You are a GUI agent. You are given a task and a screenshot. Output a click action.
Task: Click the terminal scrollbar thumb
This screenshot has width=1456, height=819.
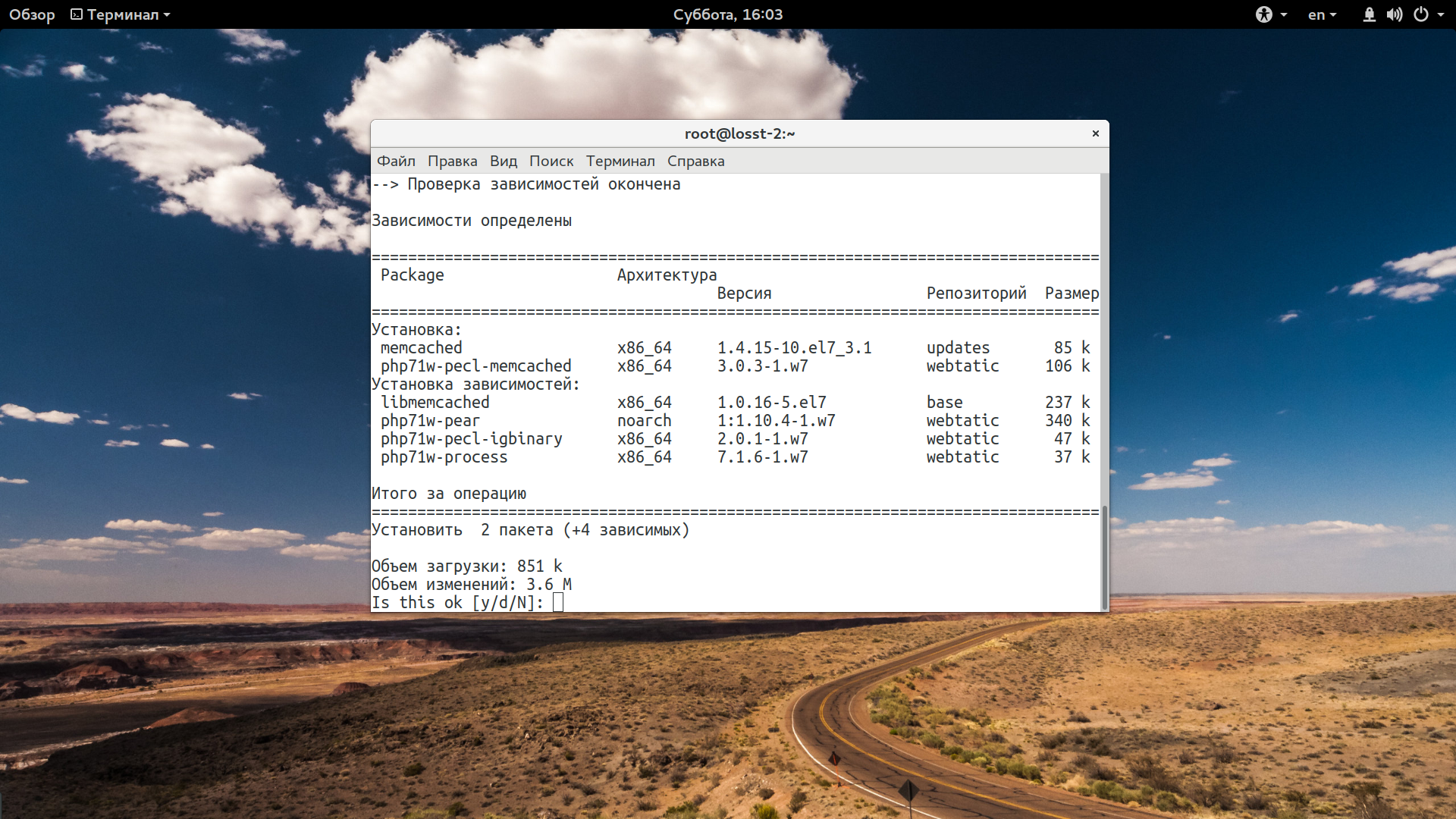pyautogui.click(x=1104, y=557)
